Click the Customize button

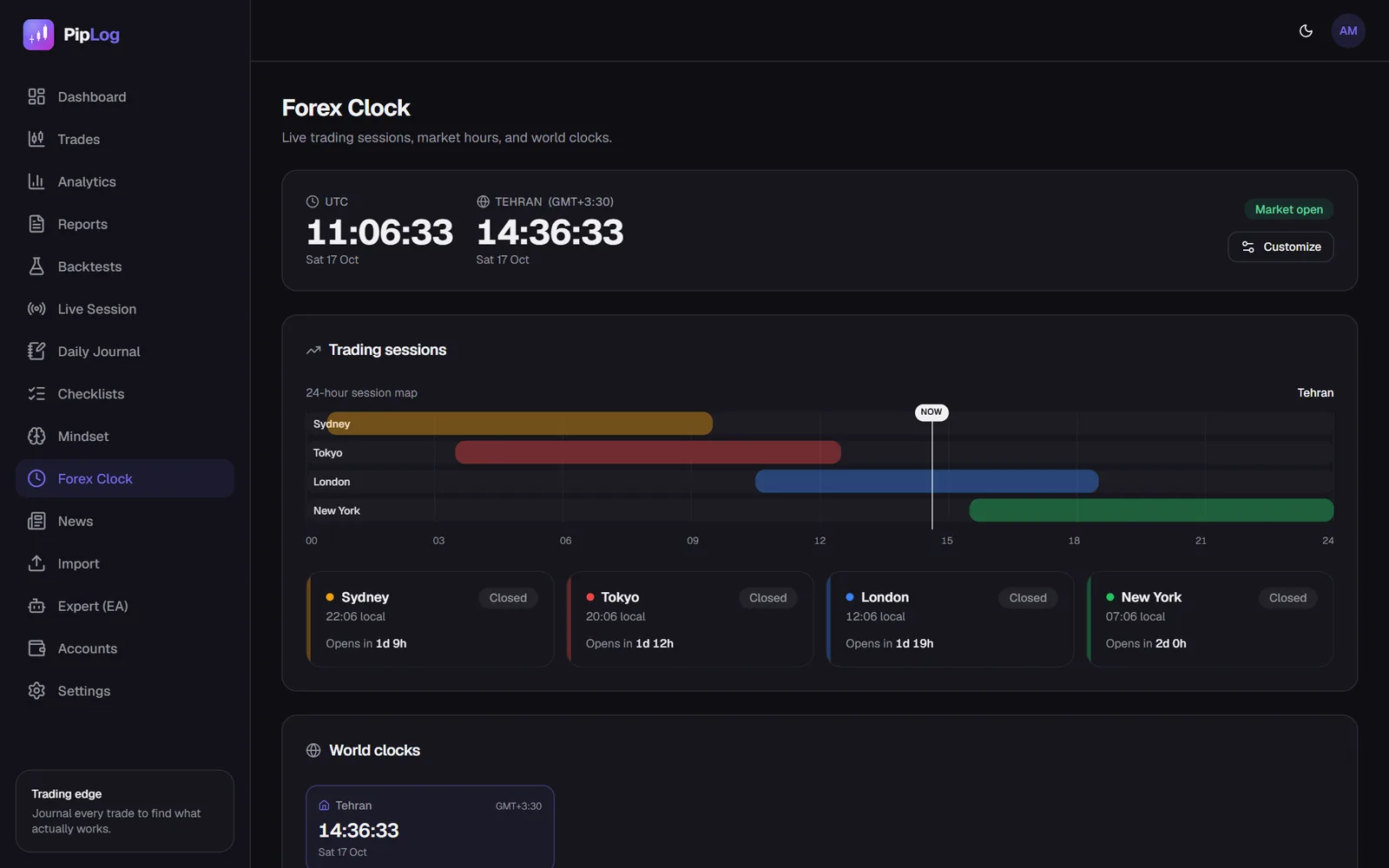tap(1280, 247)
